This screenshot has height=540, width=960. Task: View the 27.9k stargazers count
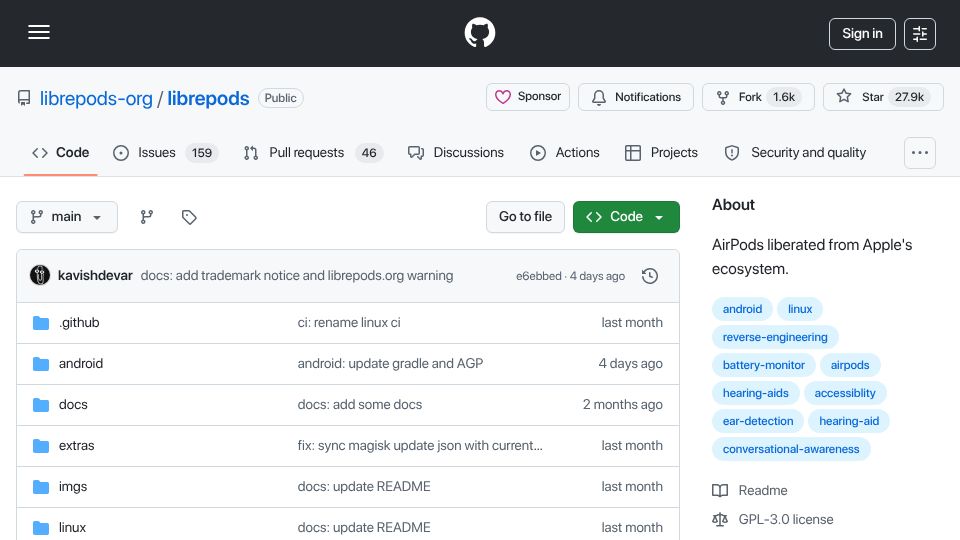[909, 97]
